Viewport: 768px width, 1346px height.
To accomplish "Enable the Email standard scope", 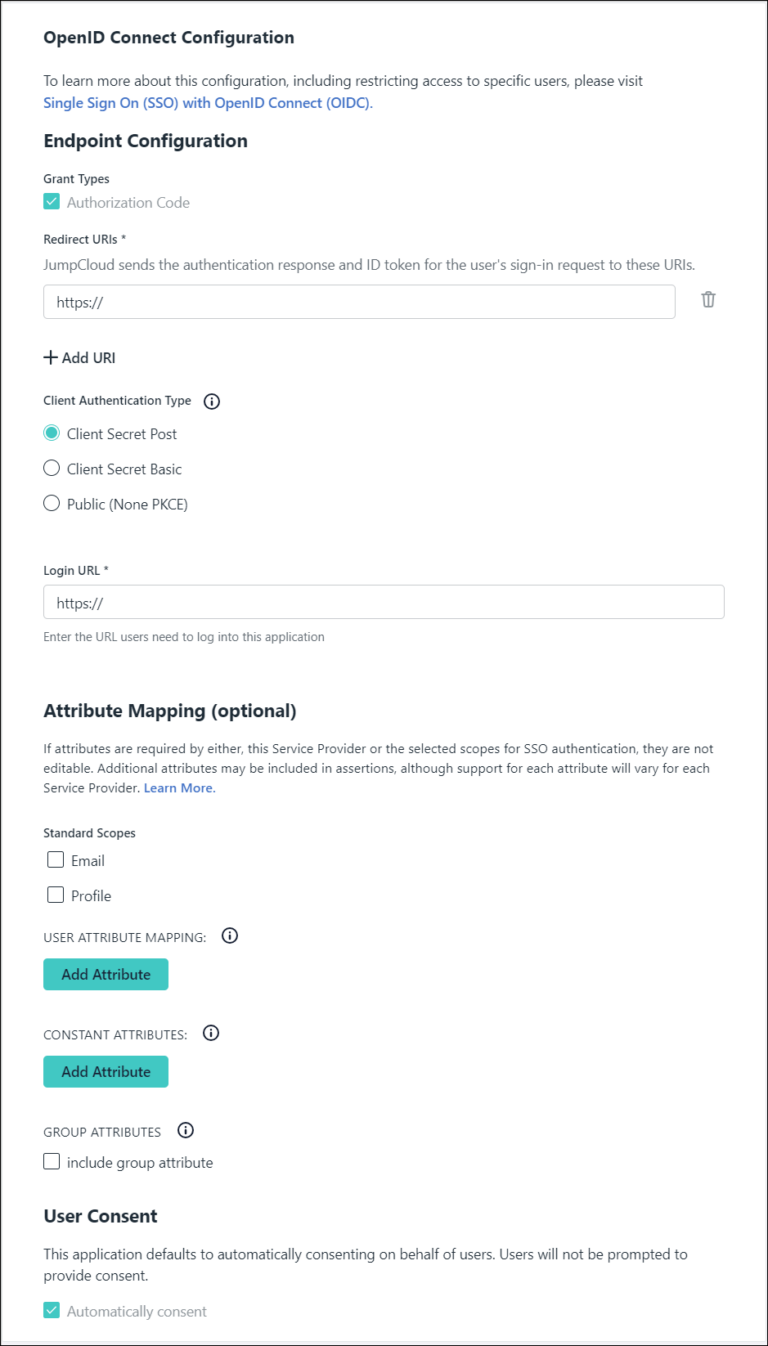I will click(x=55, y=859).
